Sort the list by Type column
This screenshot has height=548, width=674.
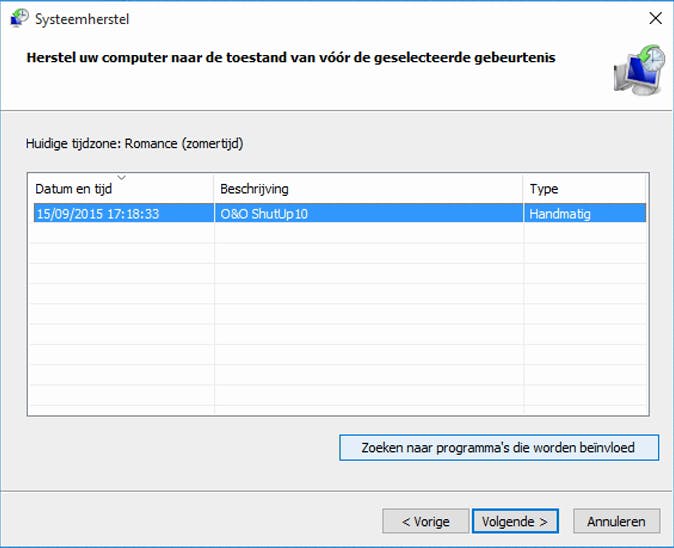[544, 189]
